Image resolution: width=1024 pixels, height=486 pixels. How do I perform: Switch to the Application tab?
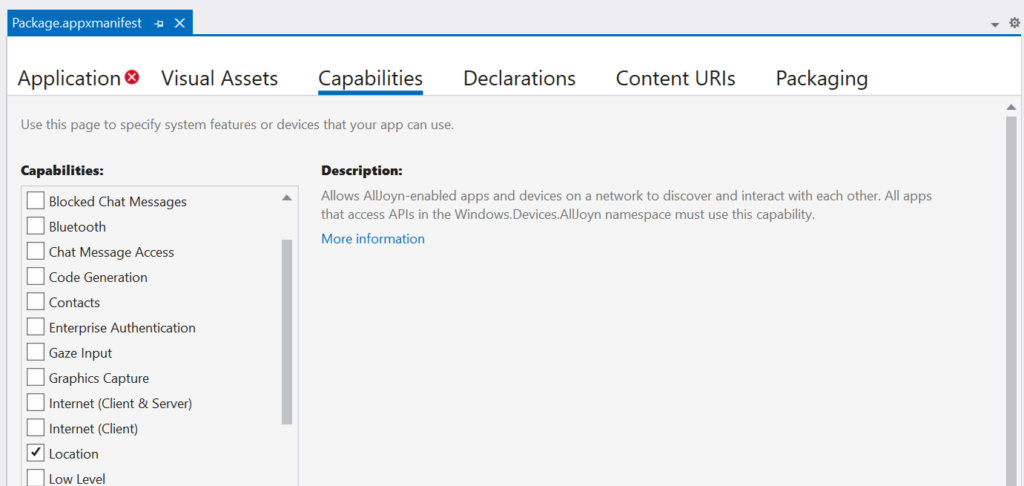[69, 78]
